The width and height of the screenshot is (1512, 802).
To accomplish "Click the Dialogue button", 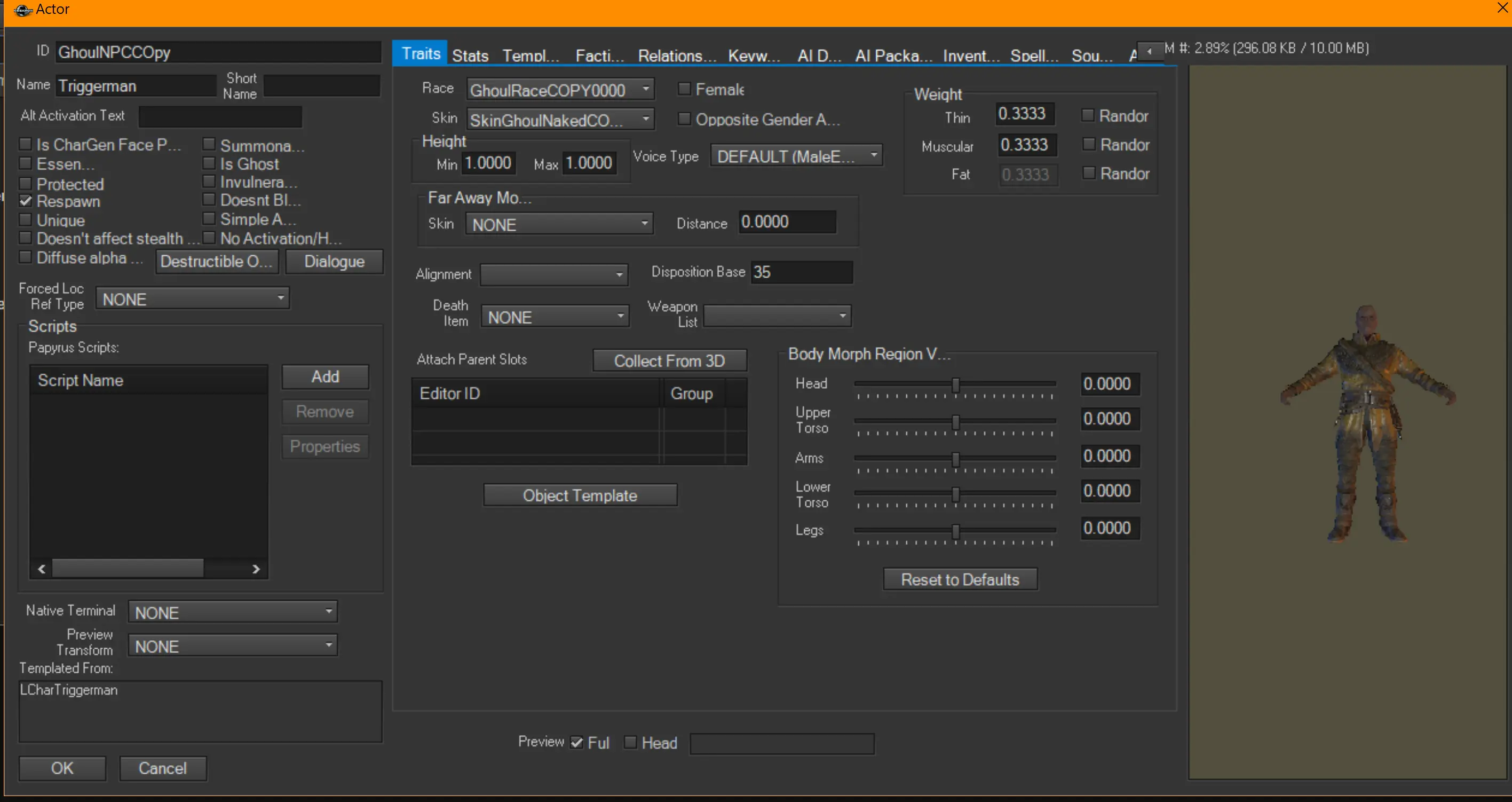I will coord(335,261).
